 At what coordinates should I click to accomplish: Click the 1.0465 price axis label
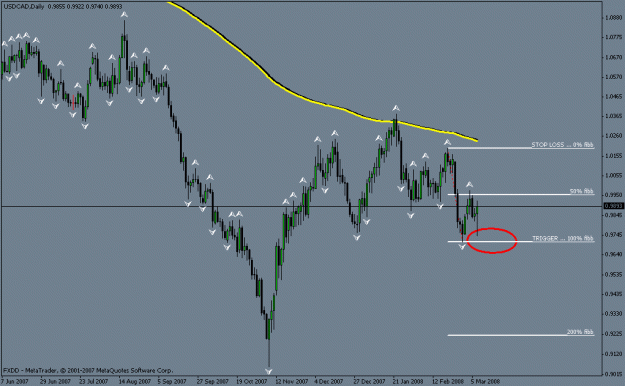[613, 96]
